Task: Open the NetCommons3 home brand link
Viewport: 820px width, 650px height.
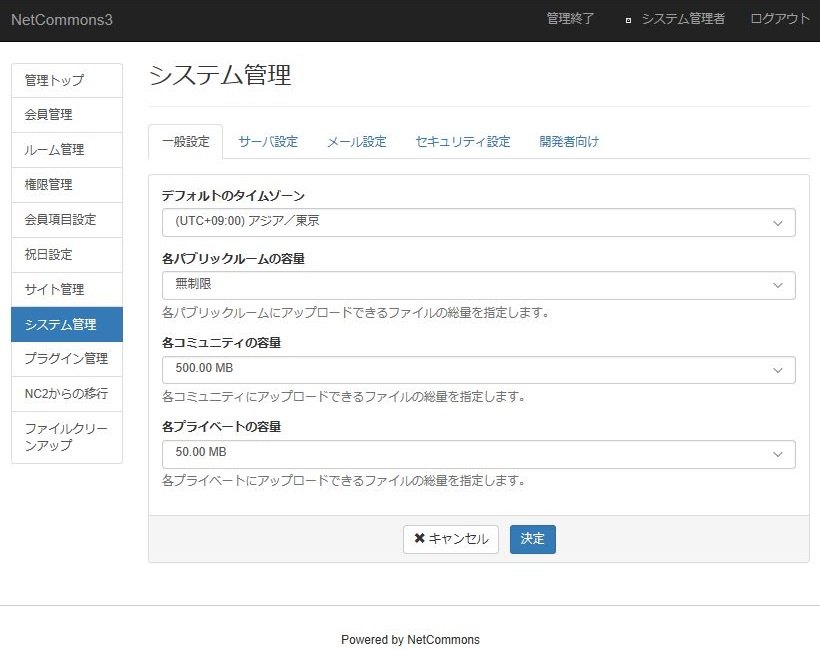Action: 61,20
